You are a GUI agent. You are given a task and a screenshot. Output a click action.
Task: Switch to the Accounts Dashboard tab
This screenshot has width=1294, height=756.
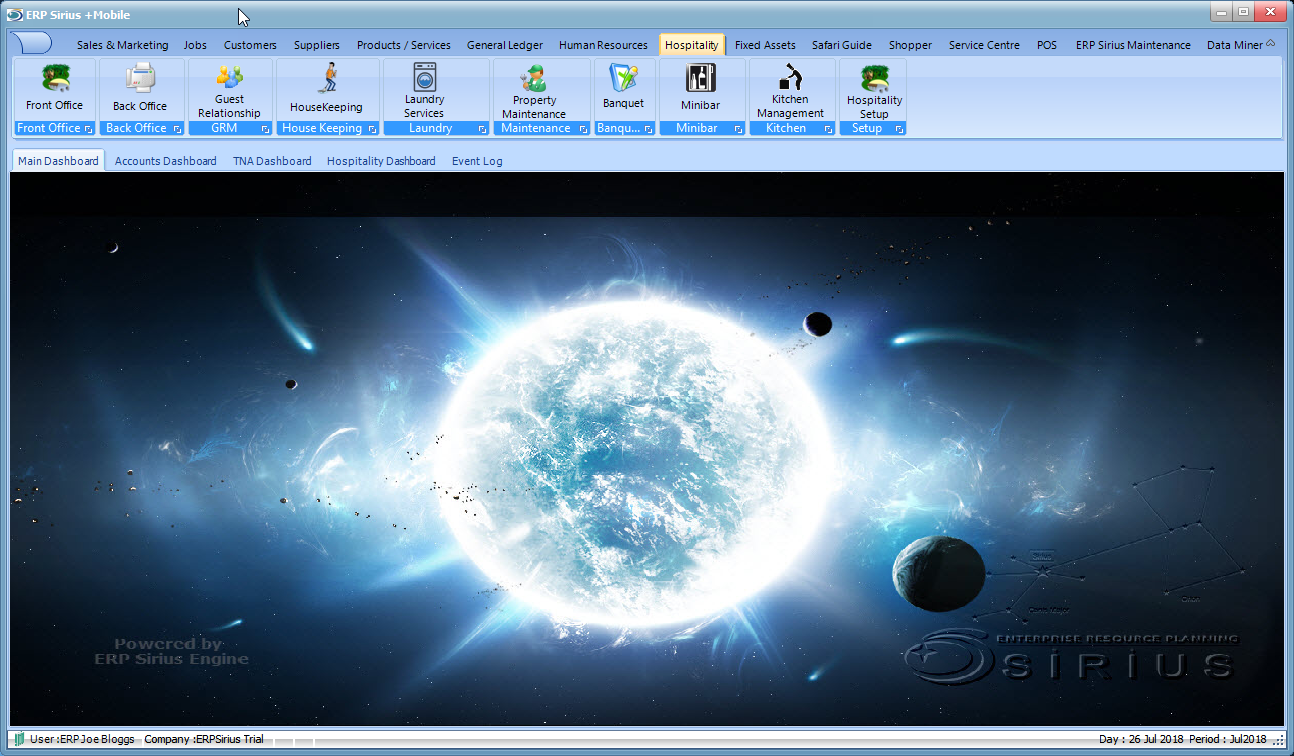click(166, 161)
